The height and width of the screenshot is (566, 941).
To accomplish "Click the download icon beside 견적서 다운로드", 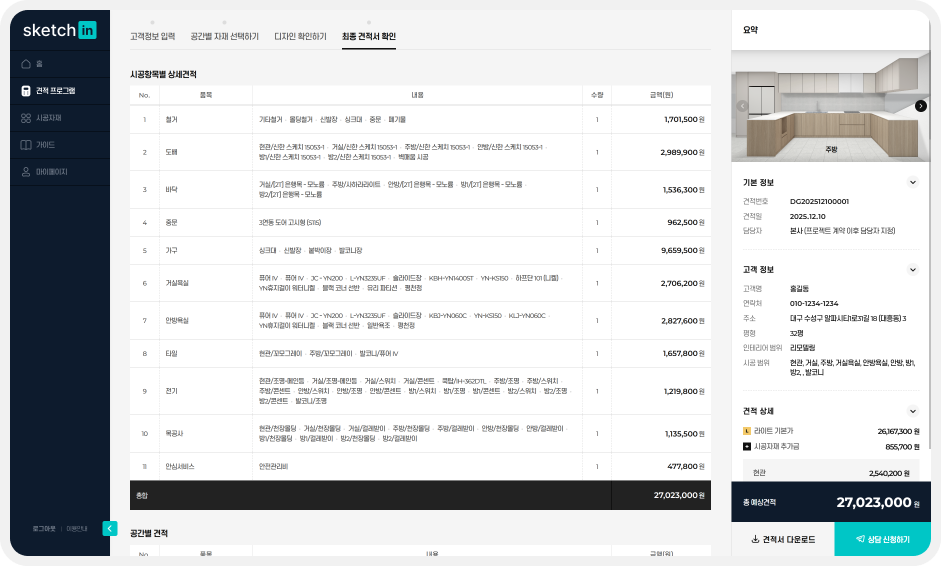I will pyautogui.click(x=755, y=539).
